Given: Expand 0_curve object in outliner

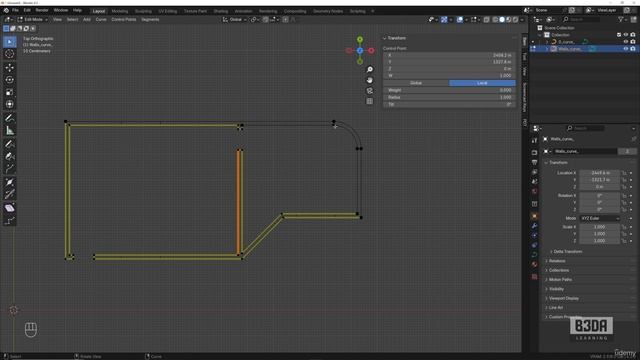Looking at the screenshot, I should click(547, 42).
